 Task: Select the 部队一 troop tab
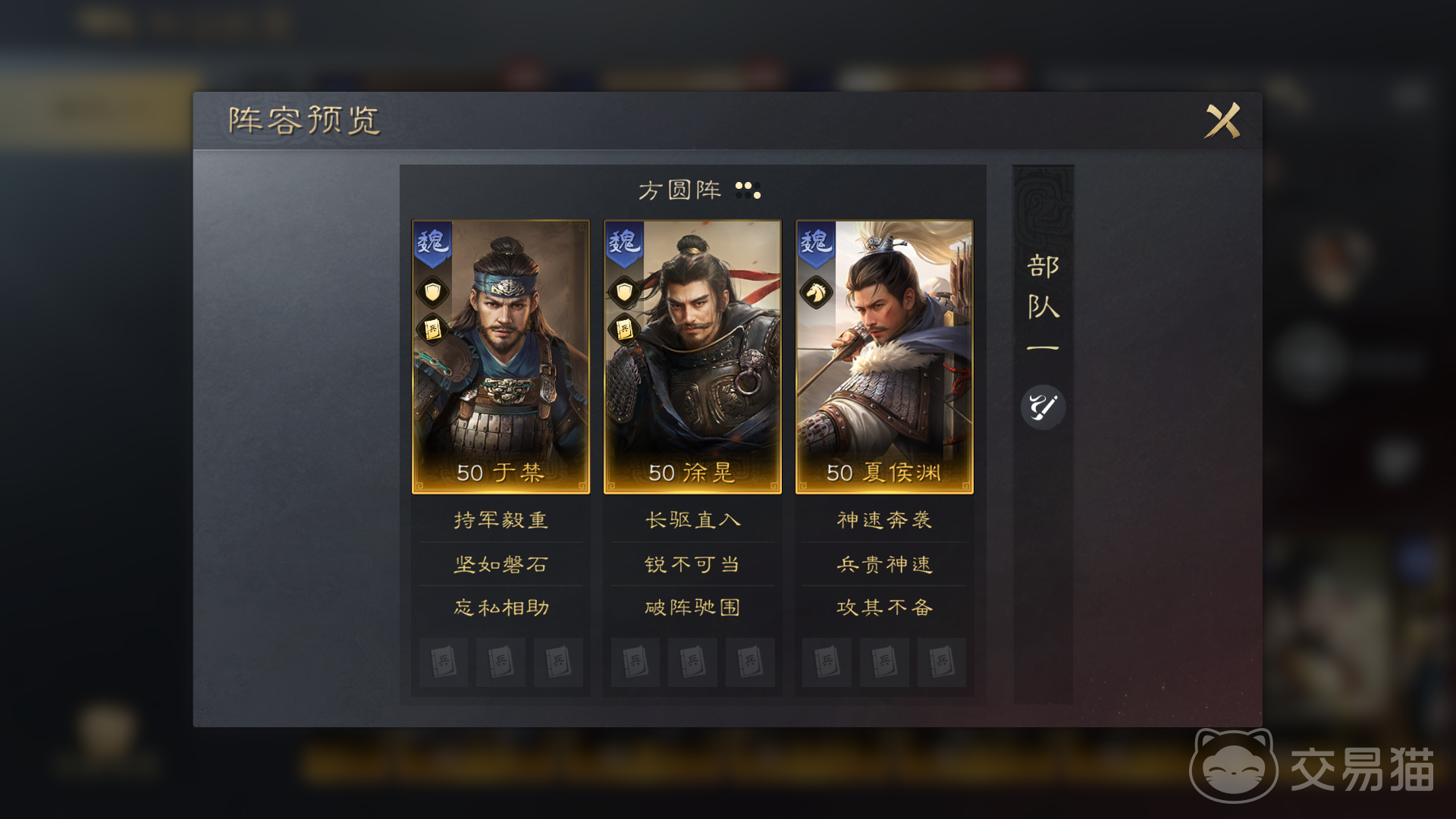(1043, 303)
